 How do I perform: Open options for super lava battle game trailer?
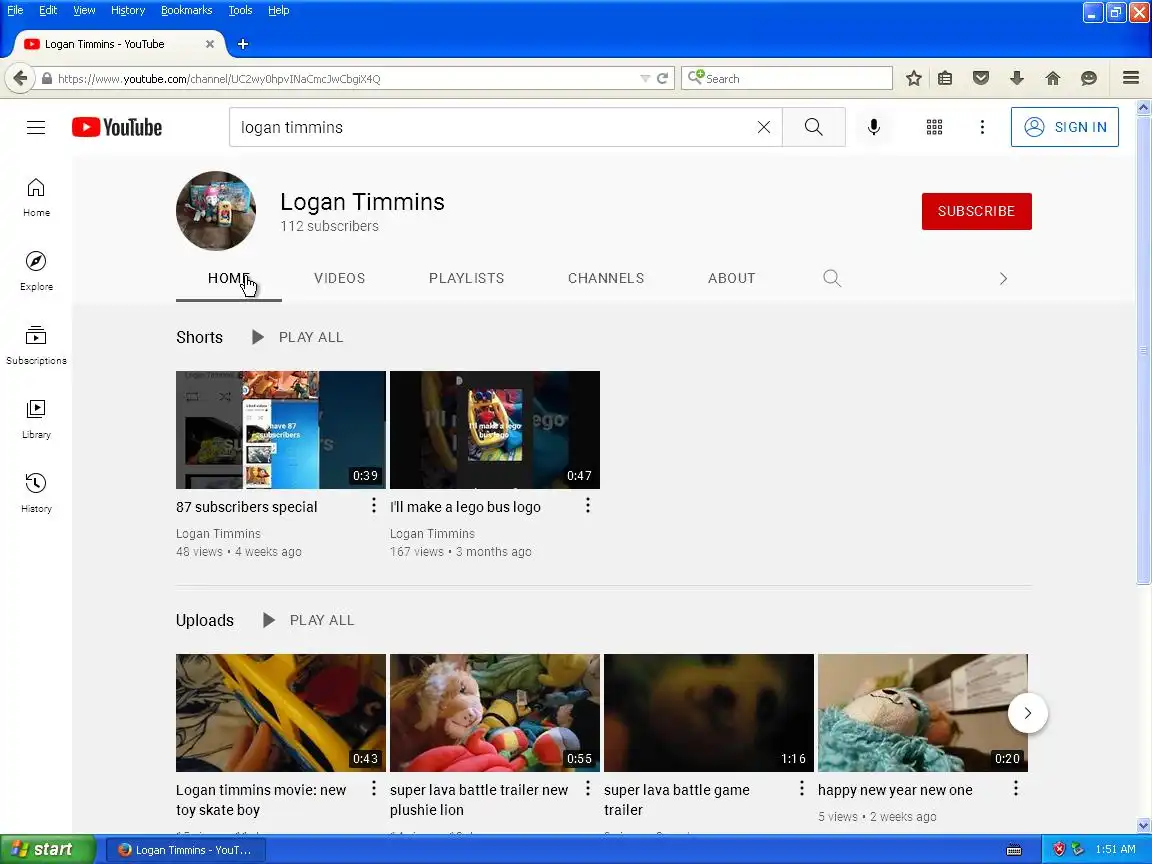(802, 788)
